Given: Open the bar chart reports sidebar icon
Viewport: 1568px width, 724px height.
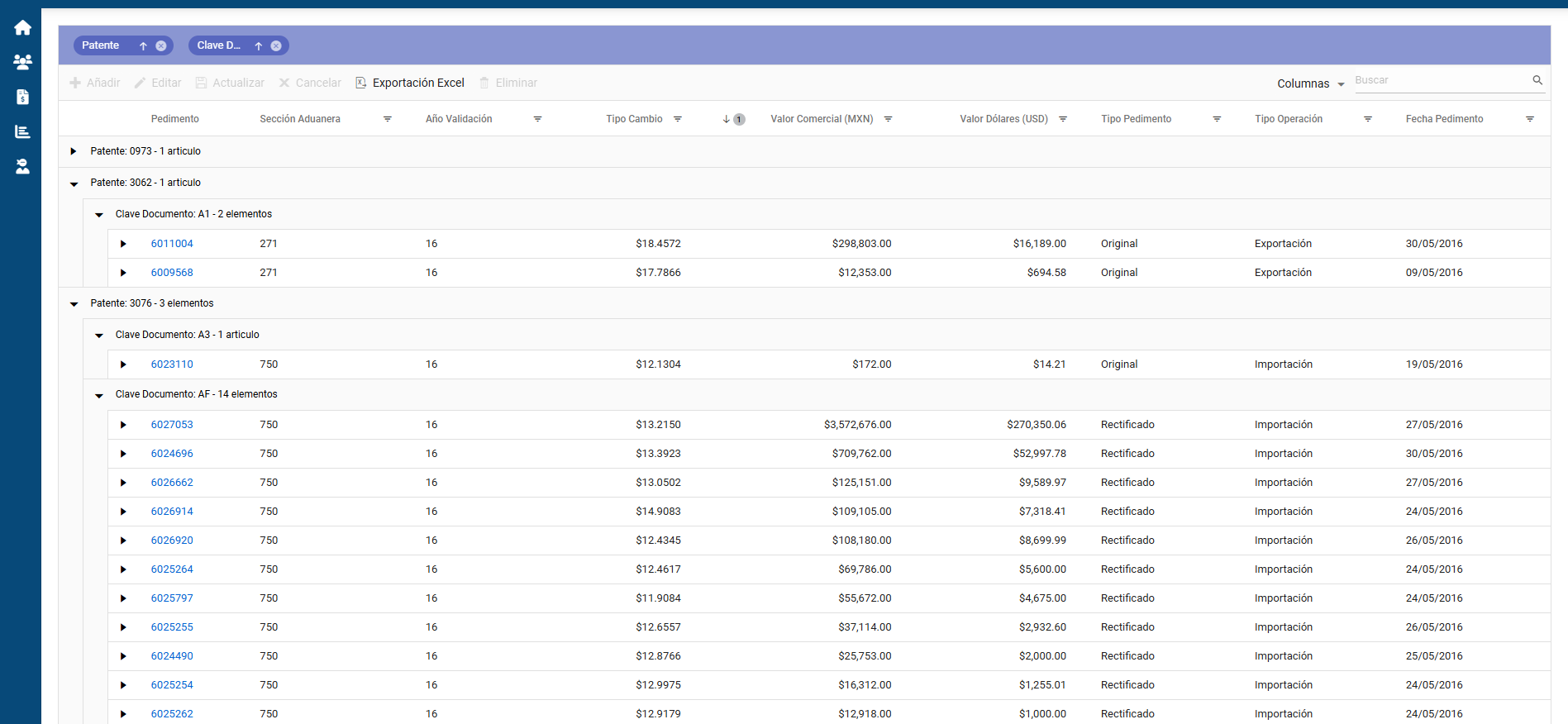Looking at the screenshot, I should click(x=22, y=131).
